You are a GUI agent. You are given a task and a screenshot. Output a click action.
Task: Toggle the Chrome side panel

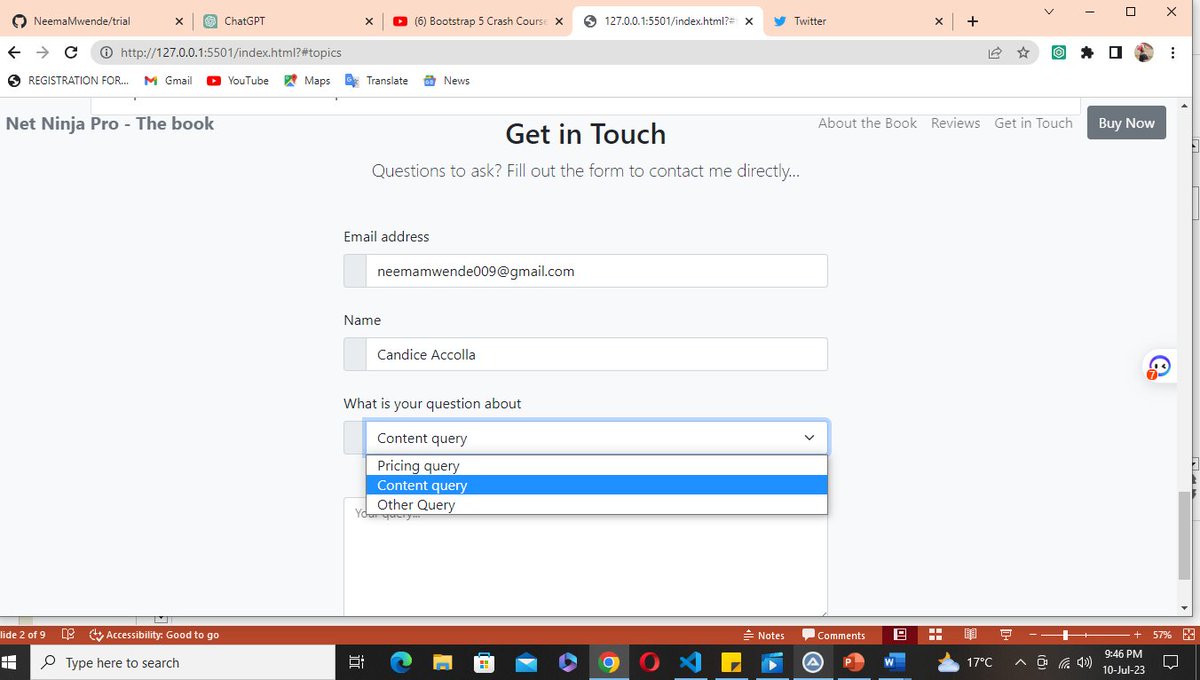click(1115, 53)
